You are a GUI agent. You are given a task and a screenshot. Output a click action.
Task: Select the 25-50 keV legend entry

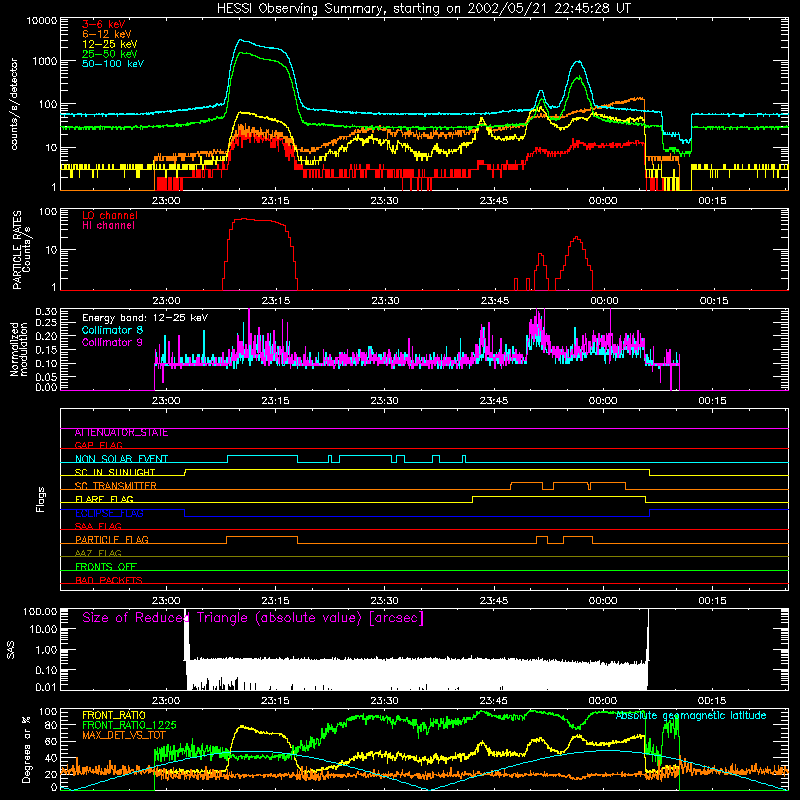point(109,54)
